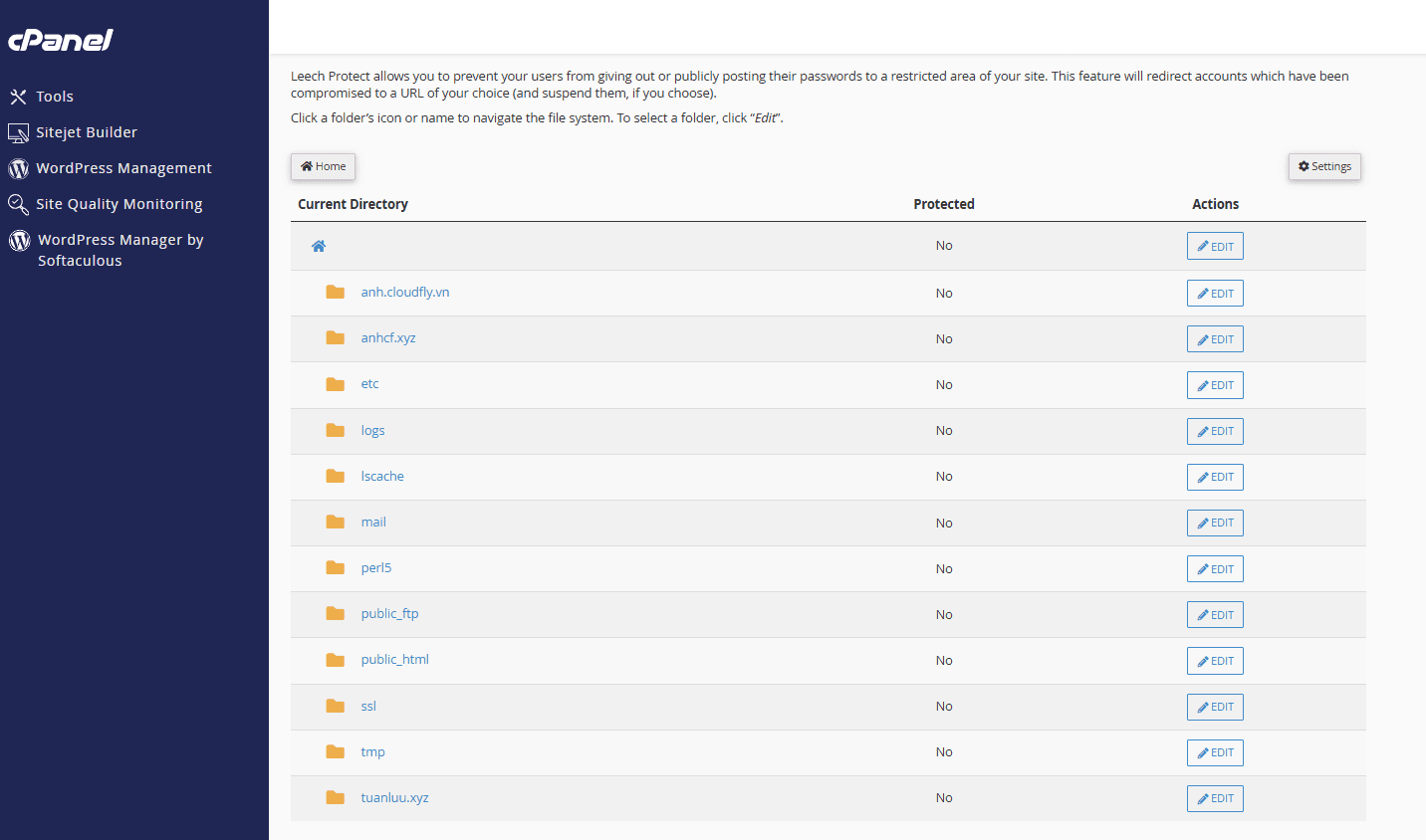Click the anh.cloudfly.vn folder icon
The image size is (1426, 840).
(336, 293)
